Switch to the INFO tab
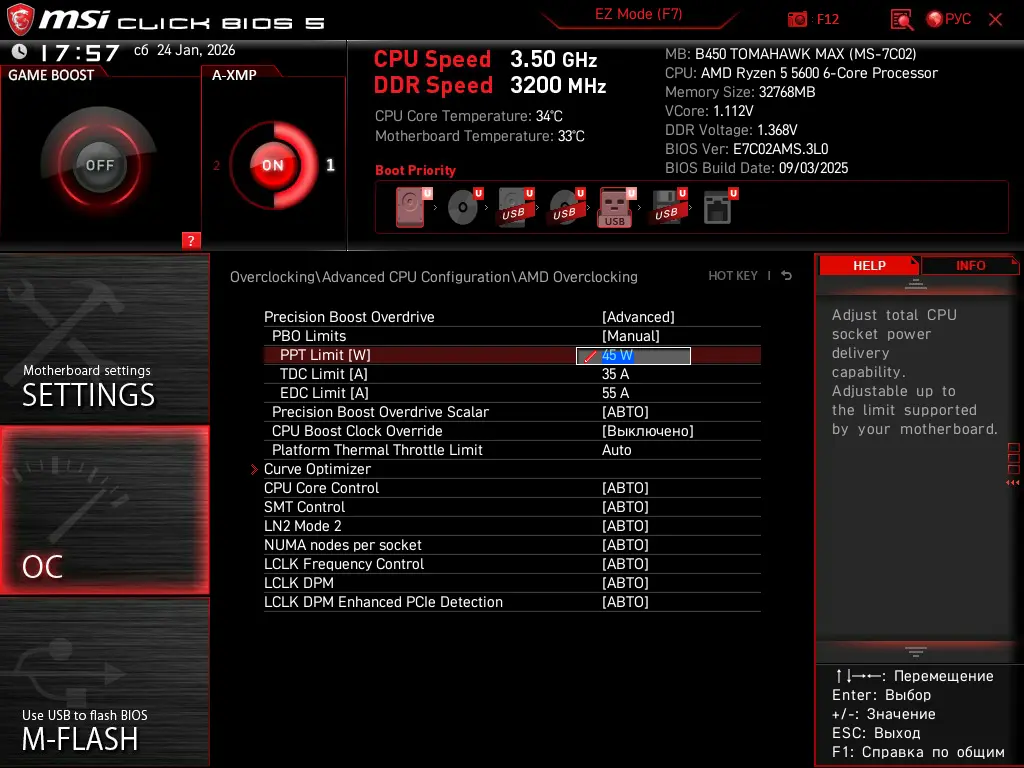 click(970, 265)
